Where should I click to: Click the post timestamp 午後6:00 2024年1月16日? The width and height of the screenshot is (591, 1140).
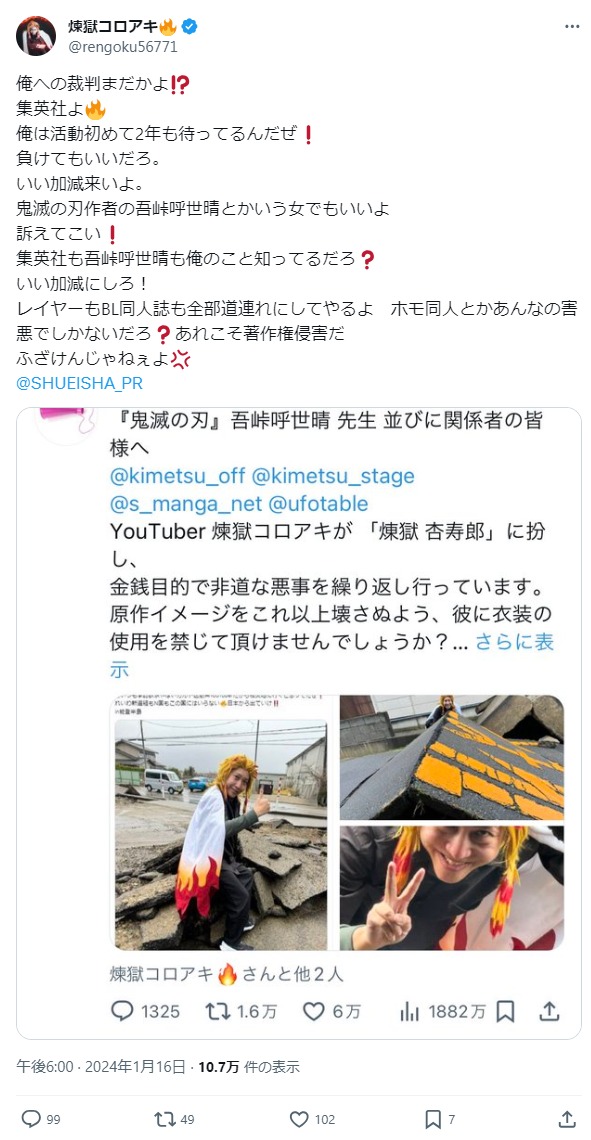(x=101, y=1067)
